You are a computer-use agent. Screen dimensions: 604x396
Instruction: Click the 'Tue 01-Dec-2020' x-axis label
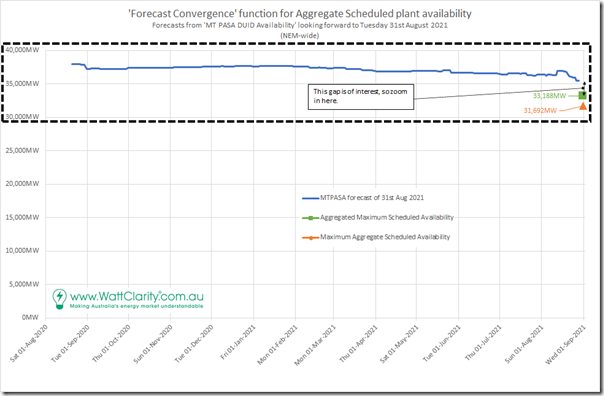tap(194, 343)
